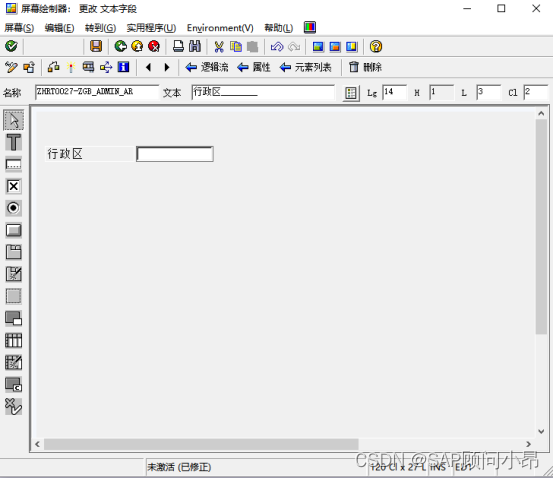Click the 逻辑流 flow logic button
This screenshot has height=479, width=554.
[x=207, y=67]
